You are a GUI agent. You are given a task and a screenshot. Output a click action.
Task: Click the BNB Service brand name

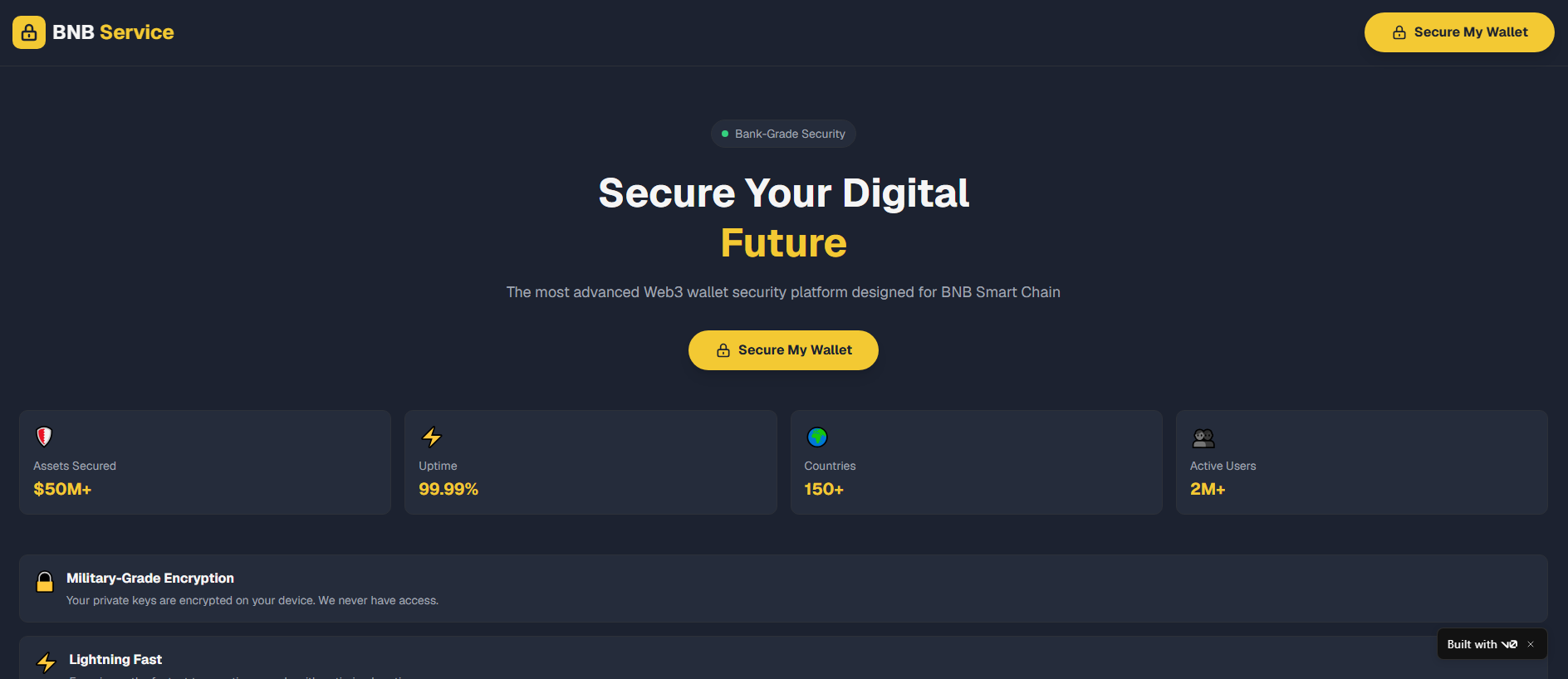(x=113, y=32)
